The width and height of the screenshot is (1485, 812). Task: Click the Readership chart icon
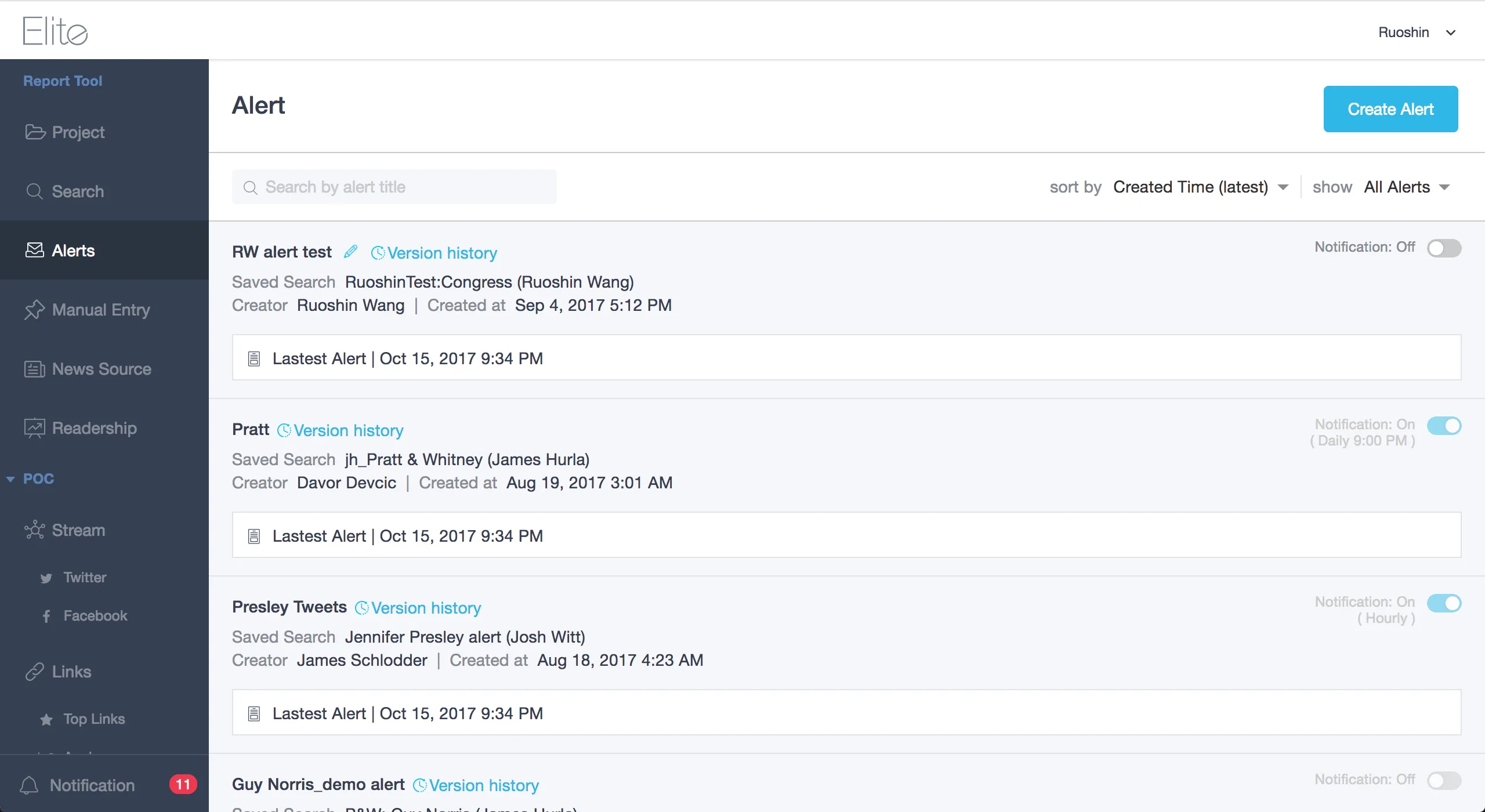click(x=35, y=428)
